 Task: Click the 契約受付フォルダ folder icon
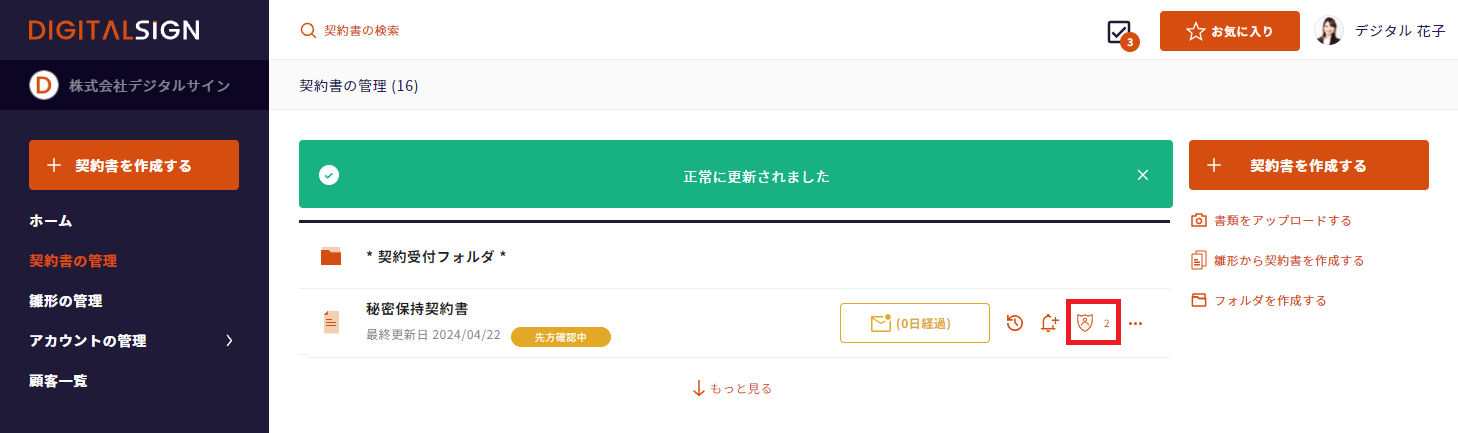coord(331,257)
